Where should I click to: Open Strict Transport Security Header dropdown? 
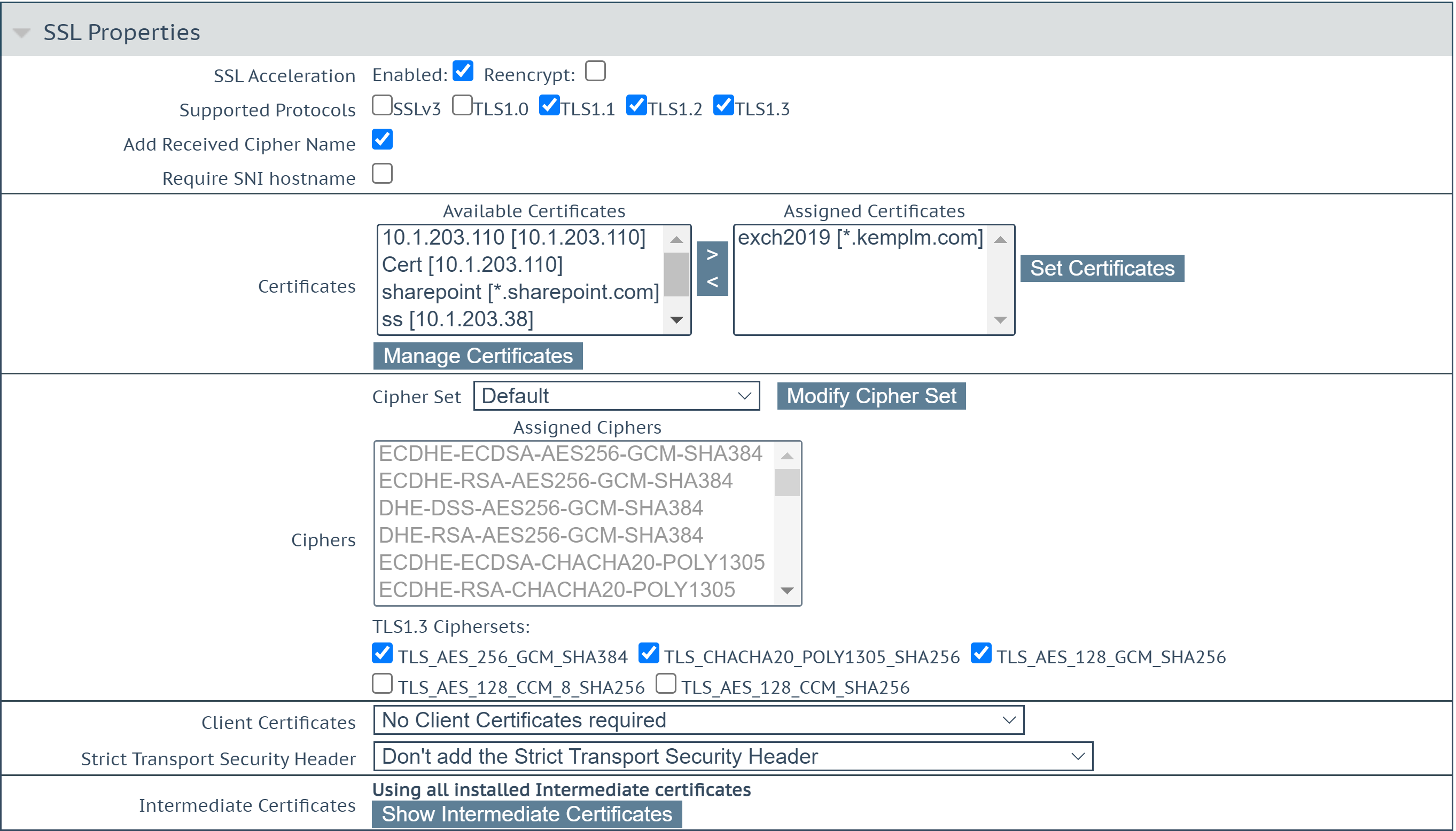(733, 757)
